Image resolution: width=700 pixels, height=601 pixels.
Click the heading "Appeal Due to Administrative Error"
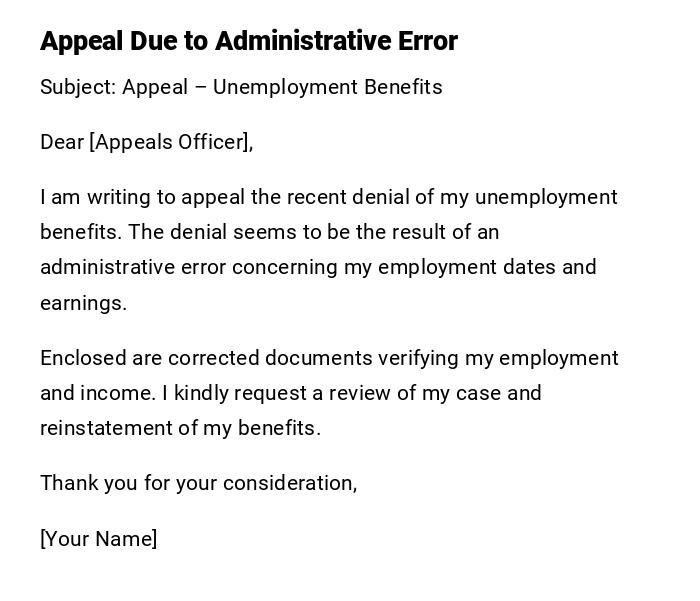coord(248,41)
